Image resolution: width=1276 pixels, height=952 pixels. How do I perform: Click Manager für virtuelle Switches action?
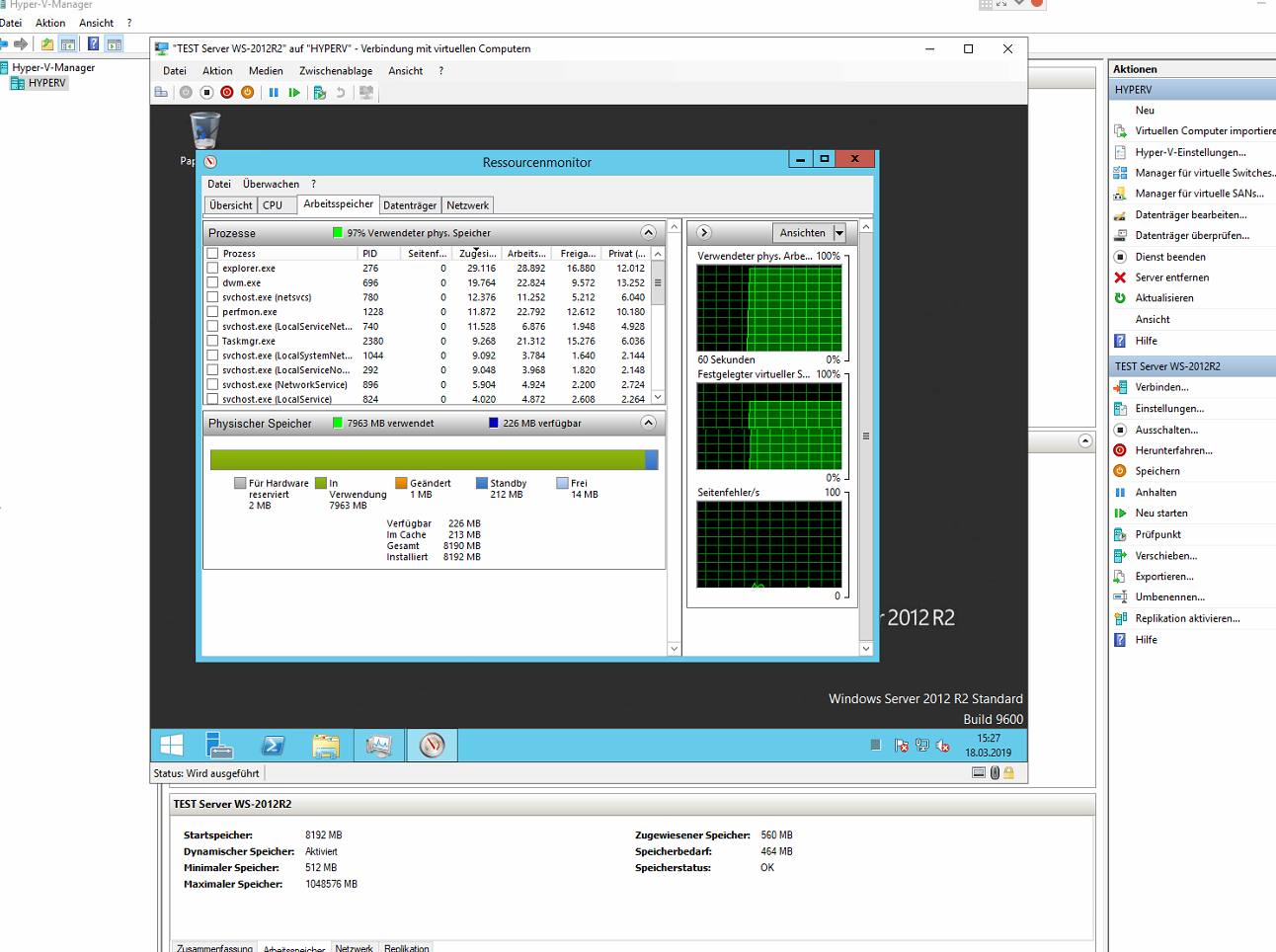click(1205, 173)
